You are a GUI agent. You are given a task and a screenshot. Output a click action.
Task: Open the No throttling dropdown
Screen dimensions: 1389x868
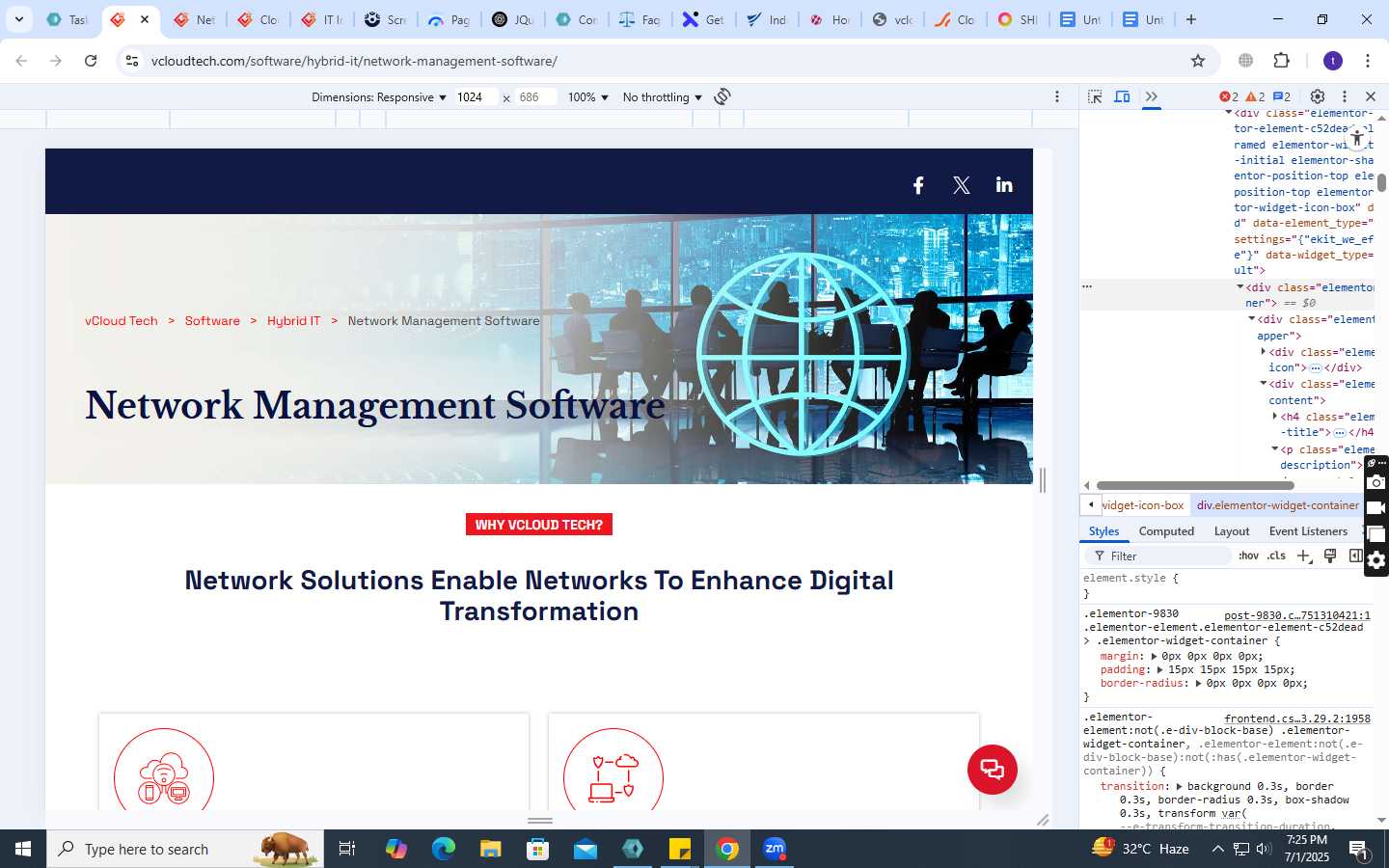click(663, 97)
